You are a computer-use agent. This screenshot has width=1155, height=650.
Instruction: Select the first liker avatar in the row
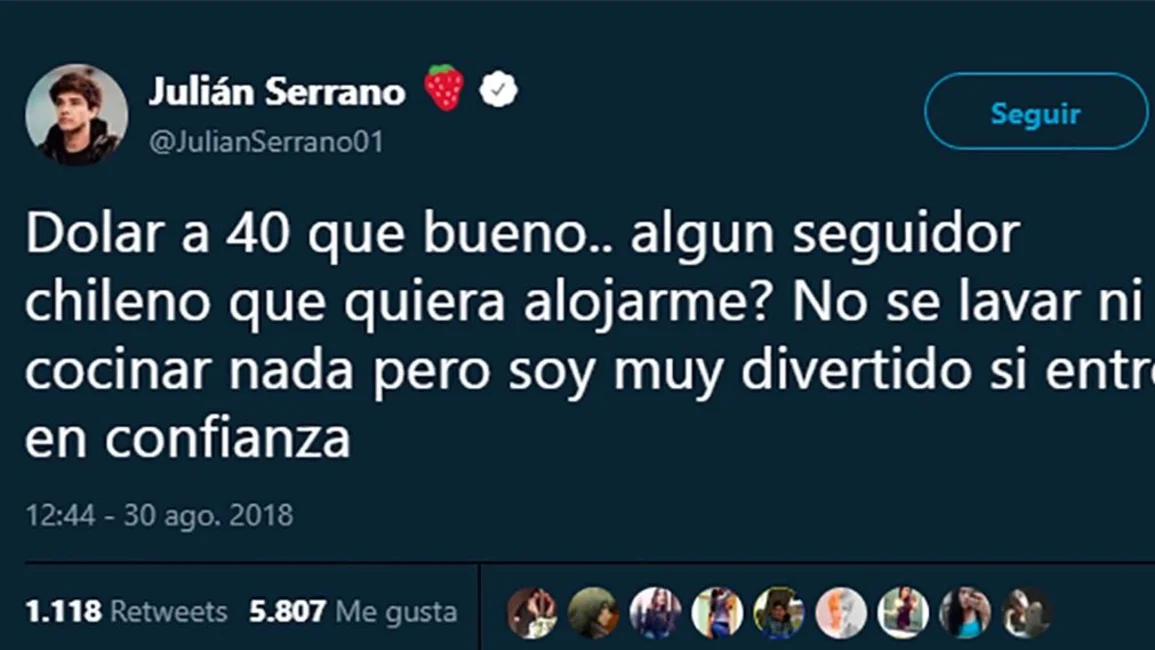(x=531, y=612)
